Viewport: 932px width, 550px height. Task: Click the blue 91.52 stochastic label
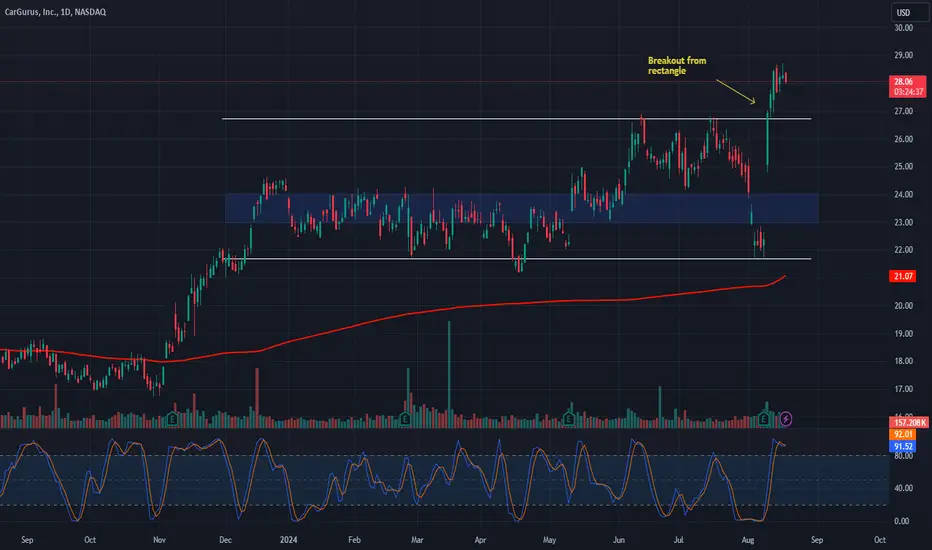coord(902,447)
